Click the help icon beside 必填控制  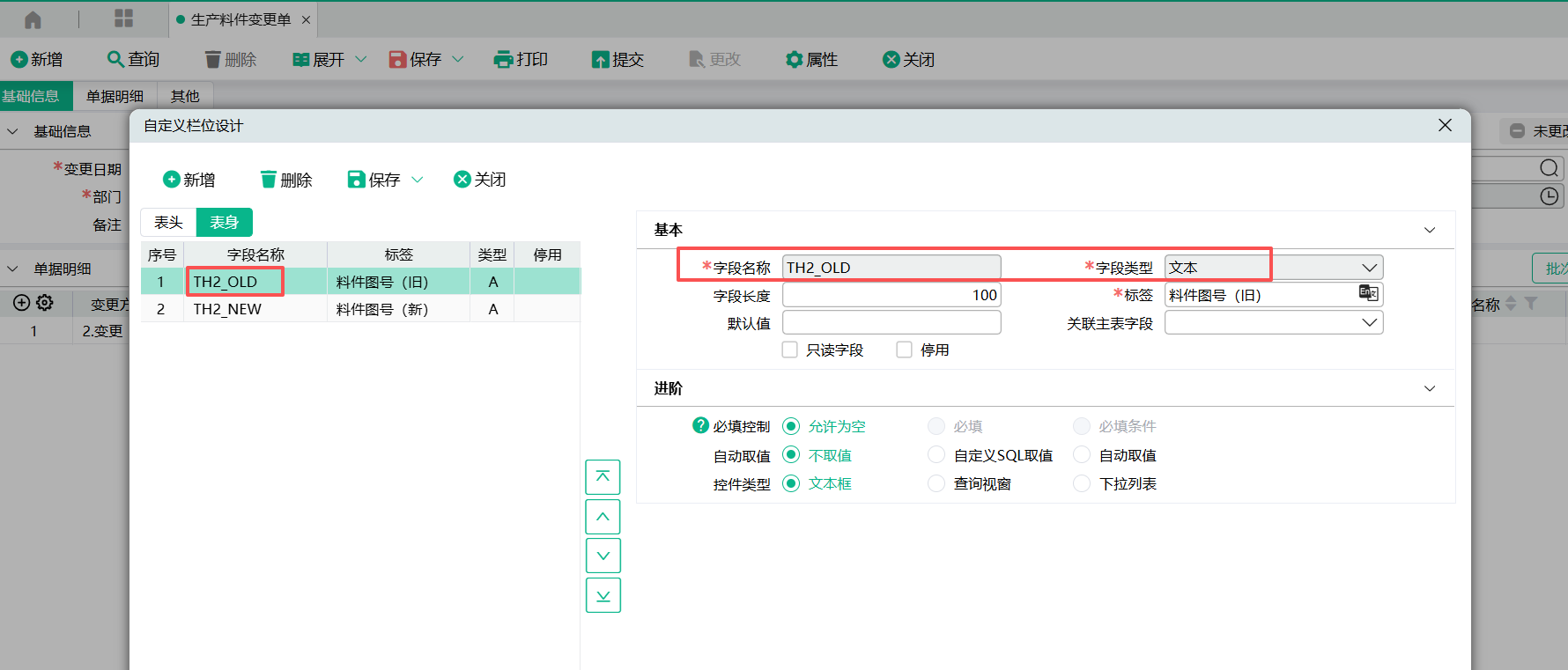[700, 425]
